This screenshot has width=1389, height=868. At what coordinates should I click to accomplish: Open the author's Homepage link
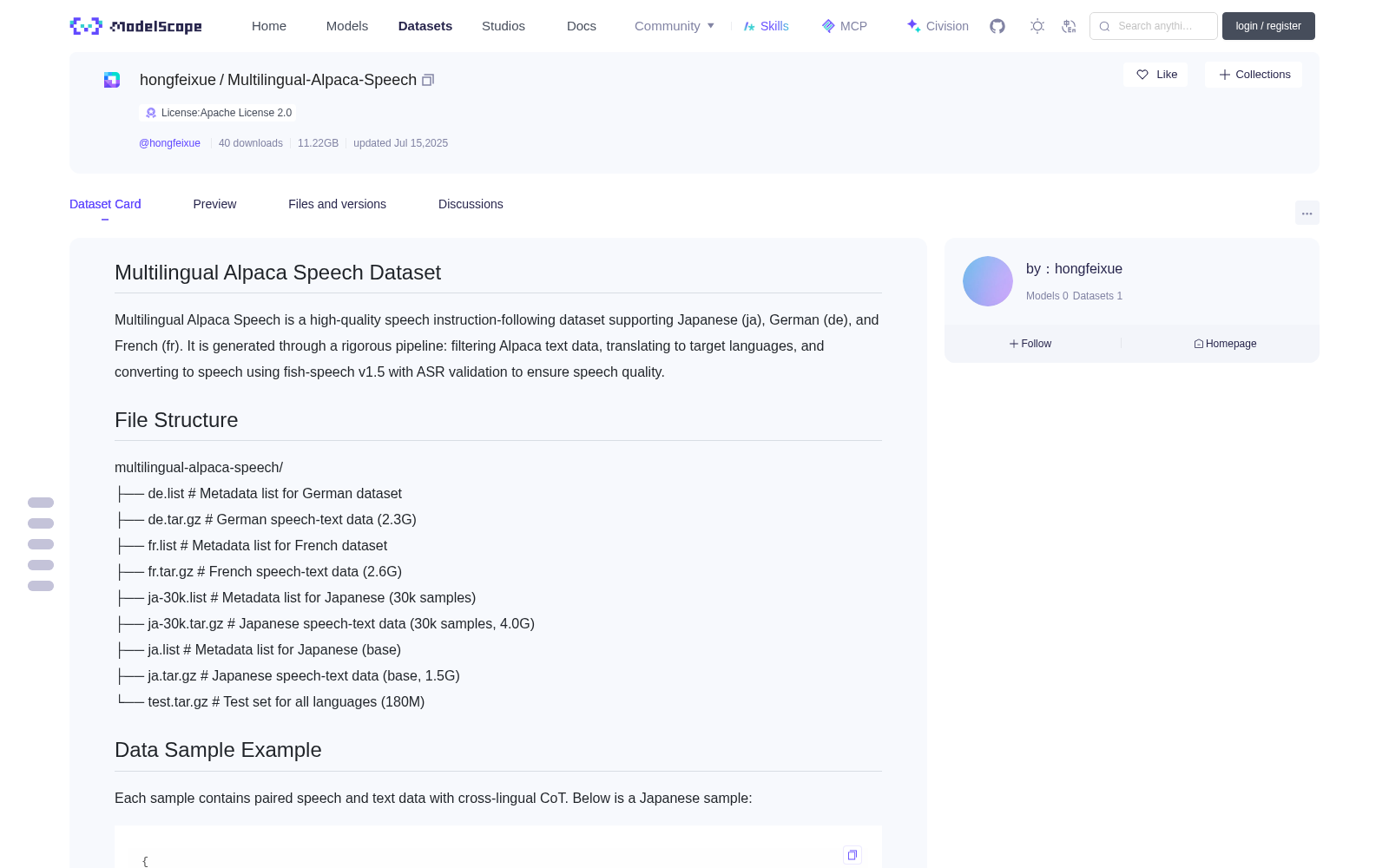pos(1225,344)
